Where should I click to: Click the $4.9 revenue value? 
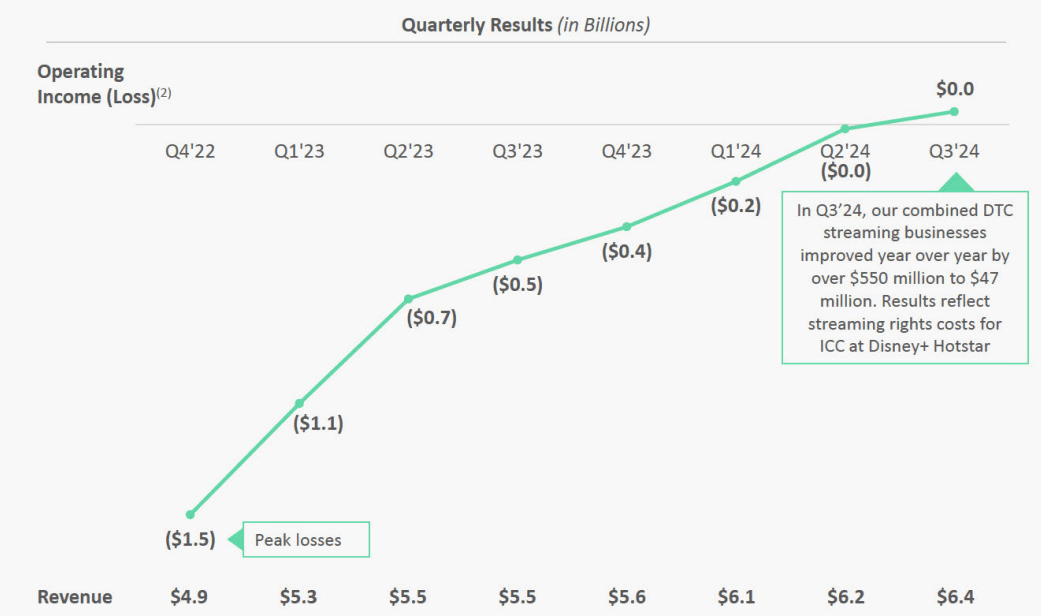(190, 597)
